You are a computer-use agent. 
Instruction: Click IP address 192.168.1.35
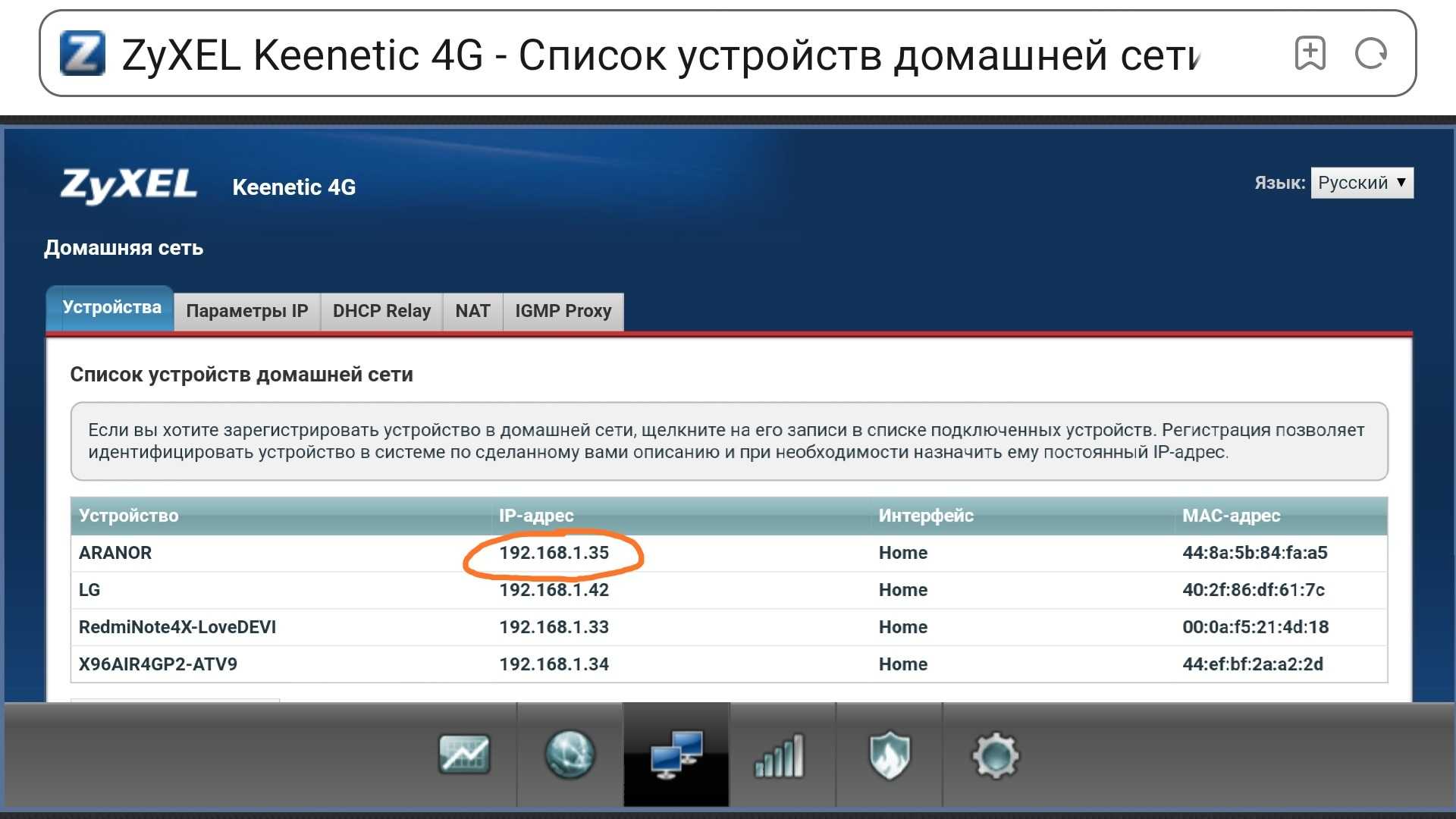click(x=554, y=553)
